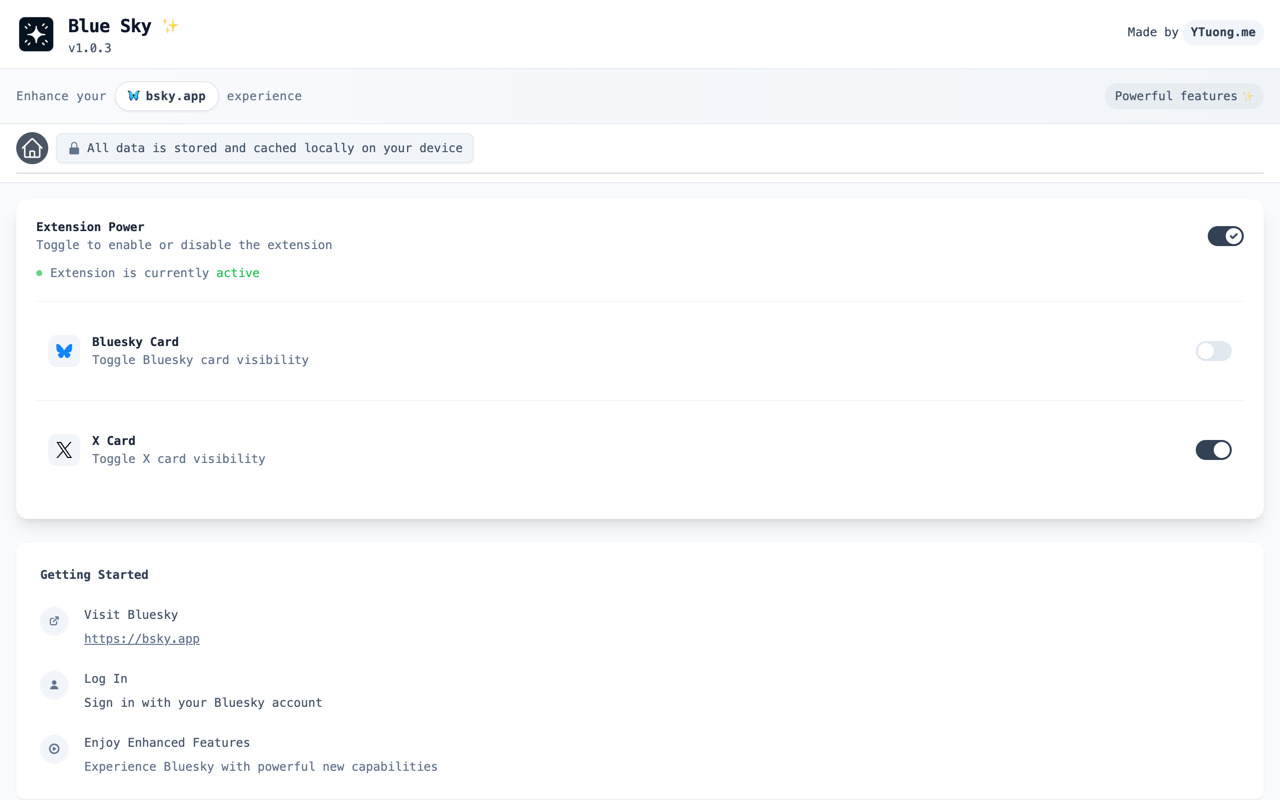The height and width of the screenshot is (800, 1280).
Task: Click the v1.0.3 version label
Action: click(x=90, y=48)
